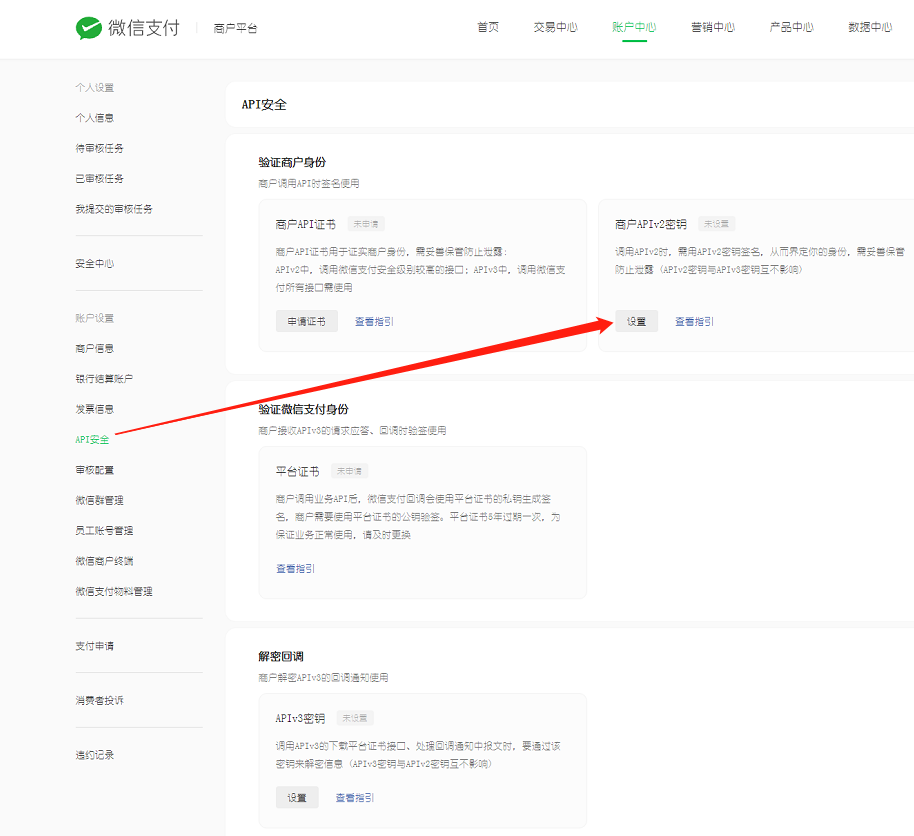Open 微信群管理 in the sidebar
This screenshot has width=914, height=836.
tap(99, 500)
